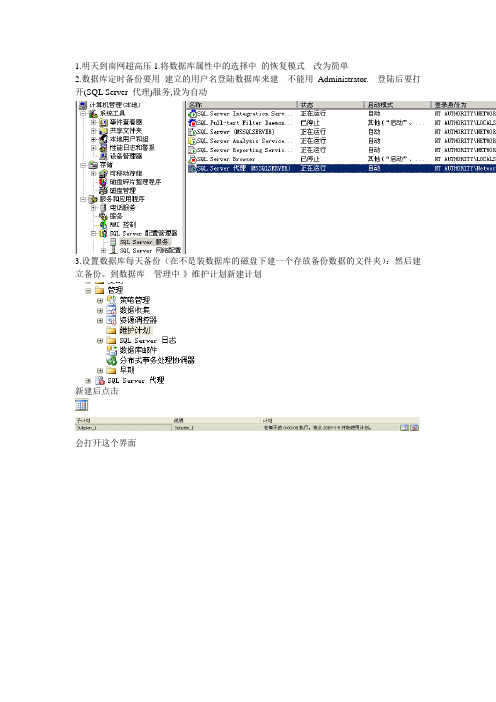496x702 pixels.
Task: Expand the SQL Server 网络配置 node
Action: pyautogui.click(x=103, y=250)
